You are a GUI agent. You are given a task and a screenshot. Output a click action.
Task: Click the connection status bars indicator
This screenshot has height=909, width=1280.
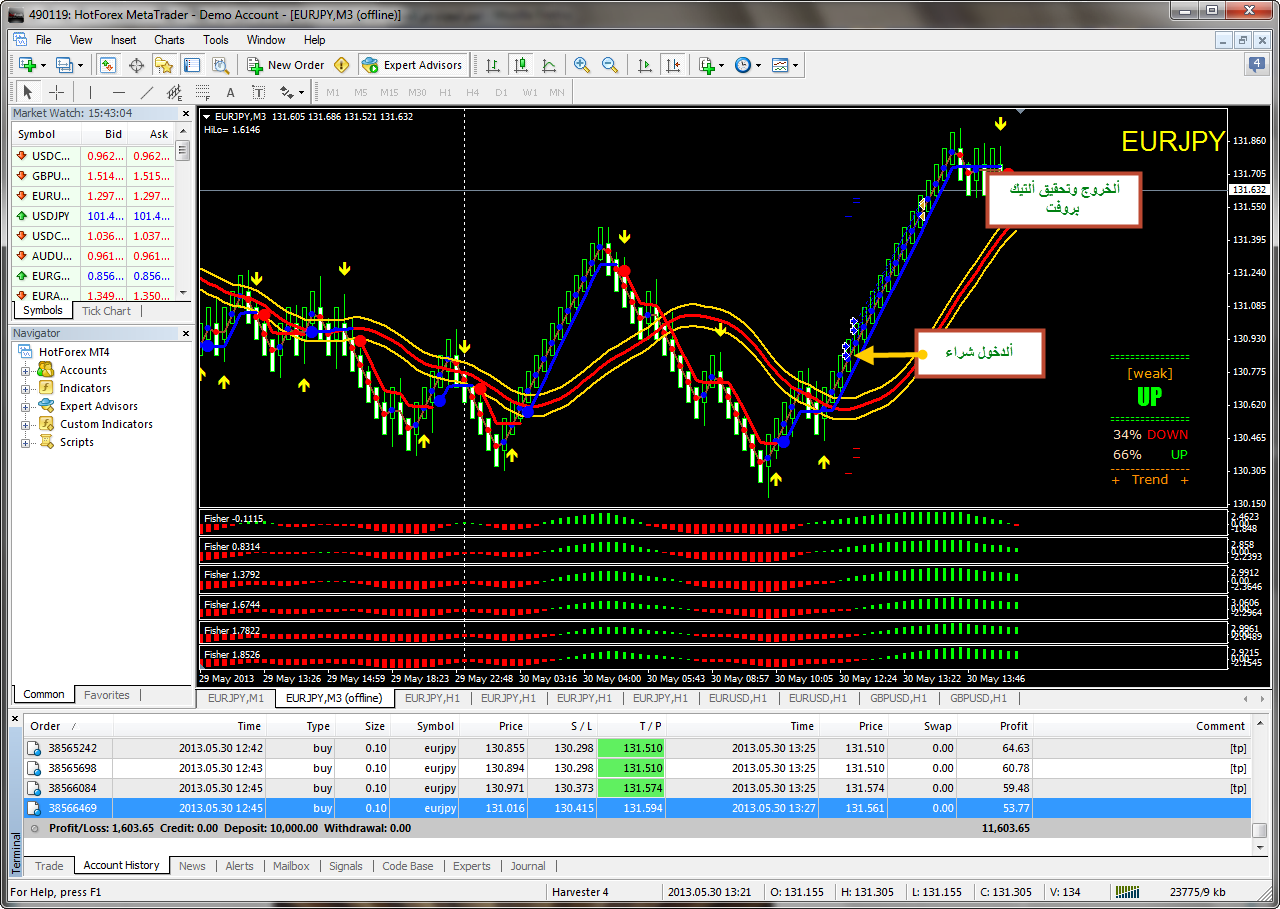[1127, 892]
